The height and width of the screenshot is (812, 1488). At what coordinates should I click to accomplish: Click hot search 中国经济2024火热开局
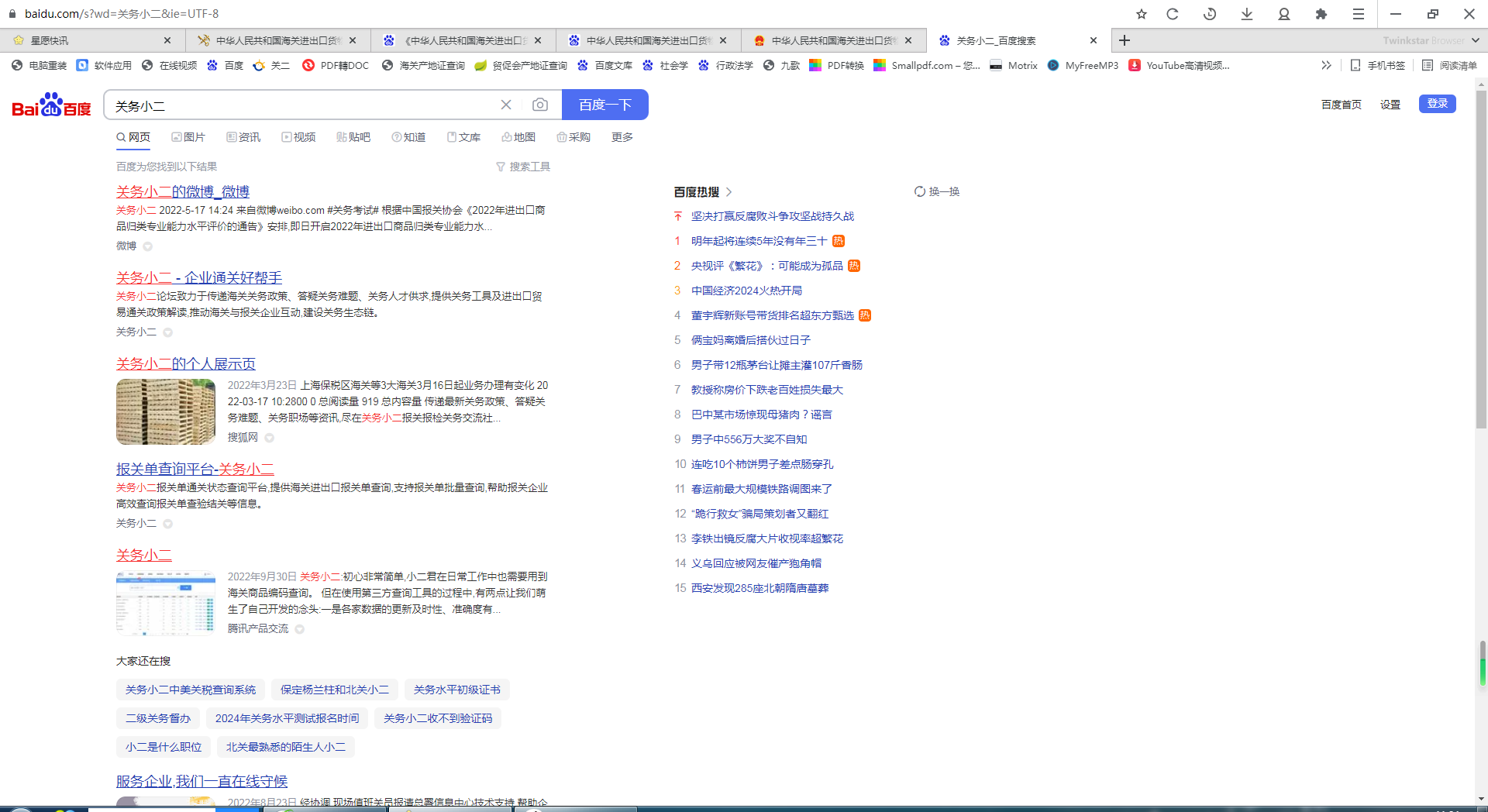click(746, 291)
